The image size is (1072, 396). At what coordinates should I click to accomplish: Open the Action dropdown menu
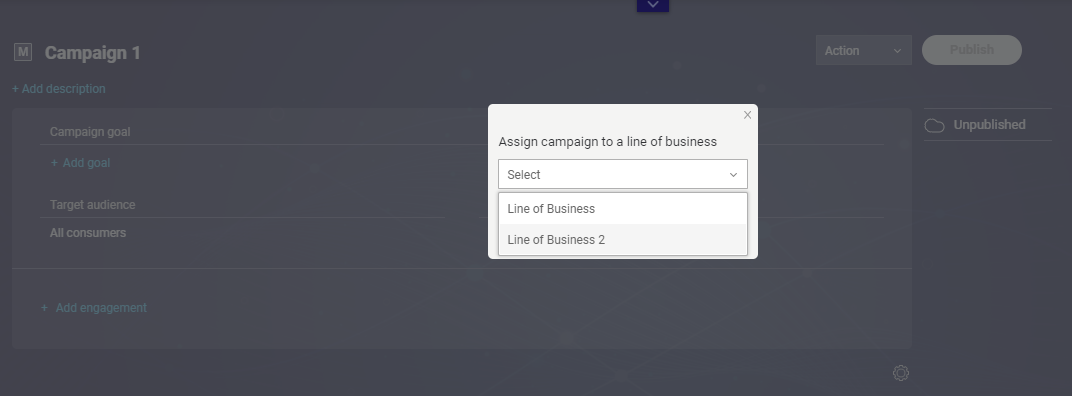[863, 51]
